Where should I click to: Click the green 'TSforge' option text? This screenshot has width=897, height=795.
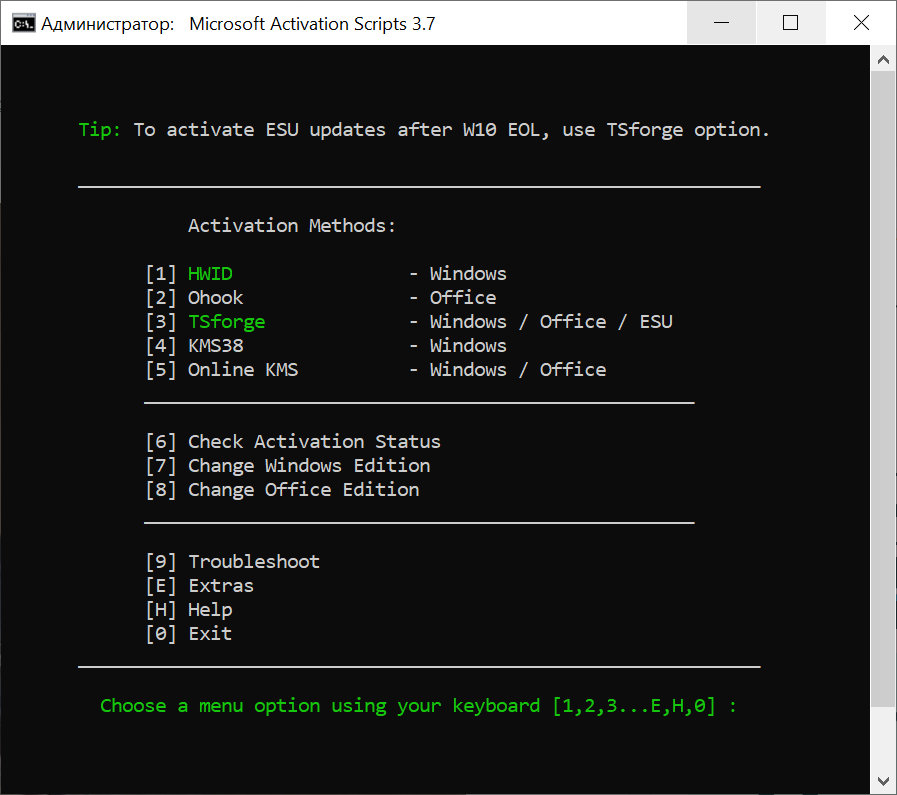tap(227, 322)
